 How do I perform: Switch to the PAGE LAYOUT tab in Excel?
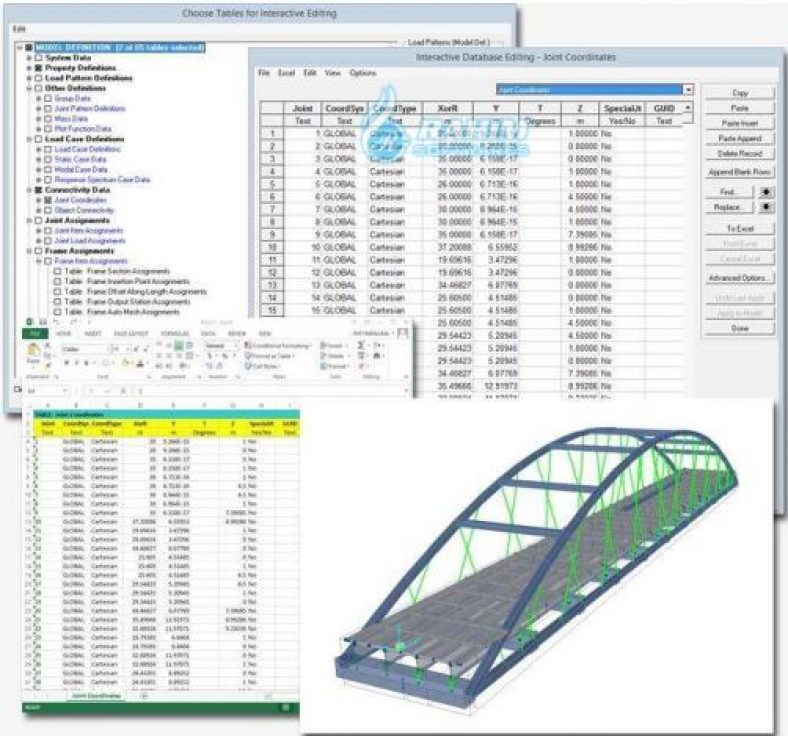[131, 334]
